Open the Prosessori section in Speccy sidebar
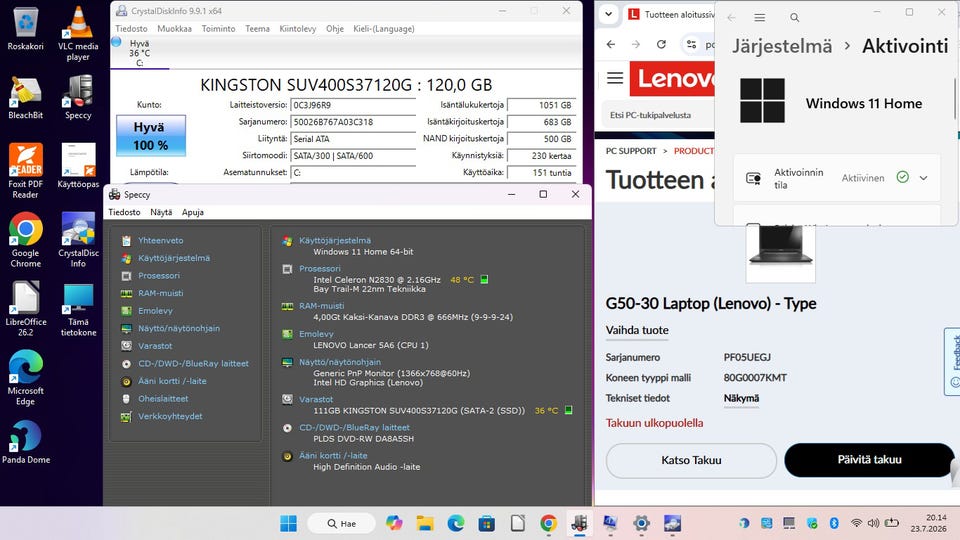960x540 pixels. (x=159, y=276)
